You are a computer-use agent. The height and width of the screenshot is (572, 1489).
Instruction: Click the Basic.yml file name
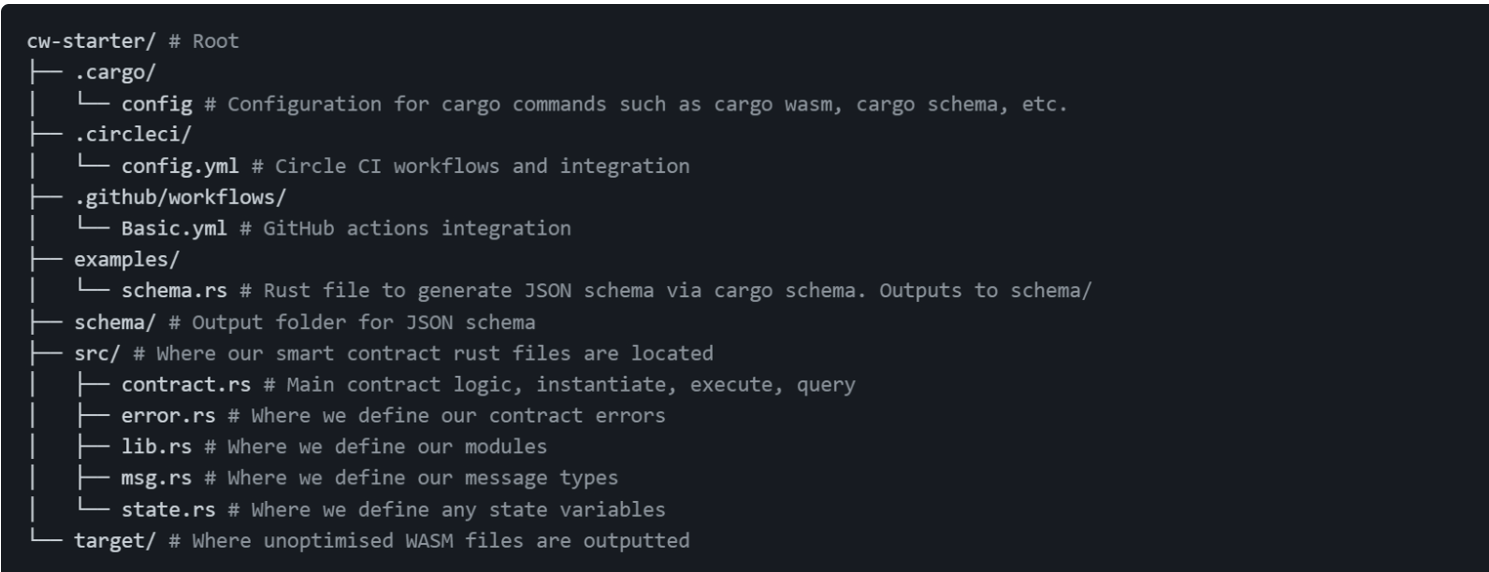tap(174, 228)
